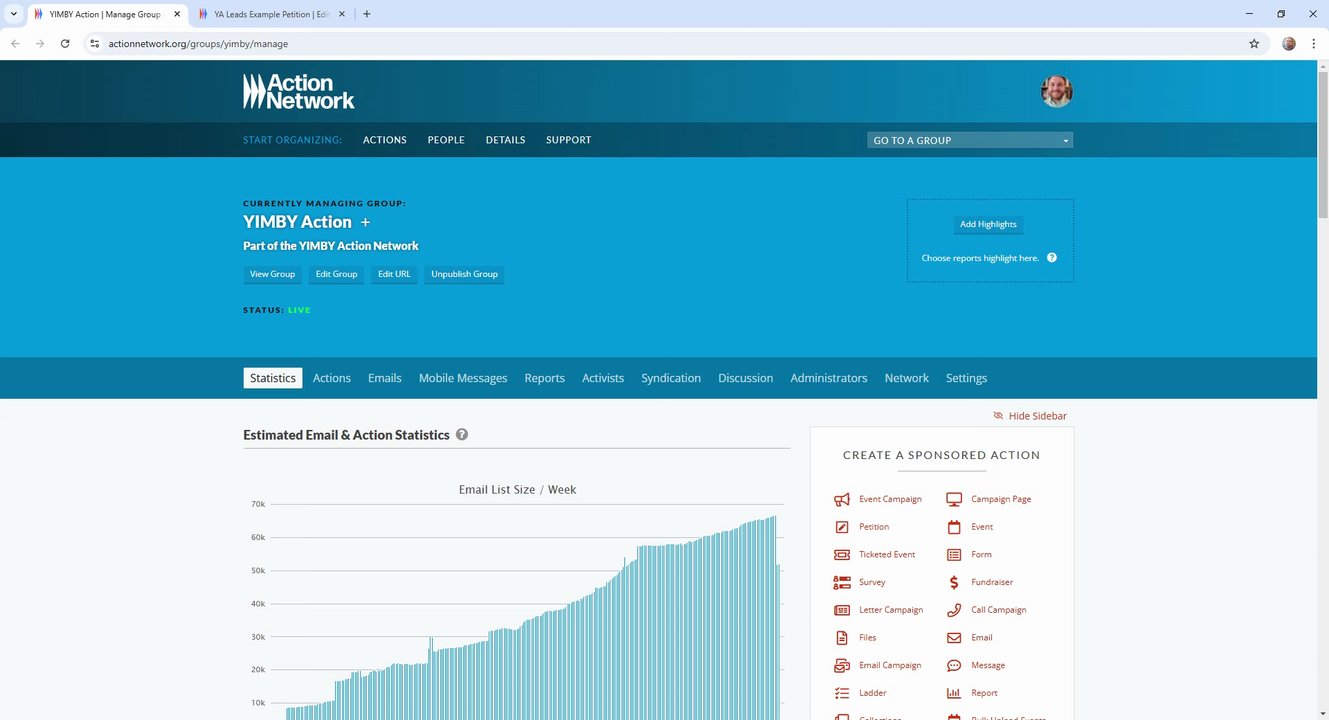Click the Letter Campaign icon
Viewport: 1329px width, 720px height.
pos(842,610)
